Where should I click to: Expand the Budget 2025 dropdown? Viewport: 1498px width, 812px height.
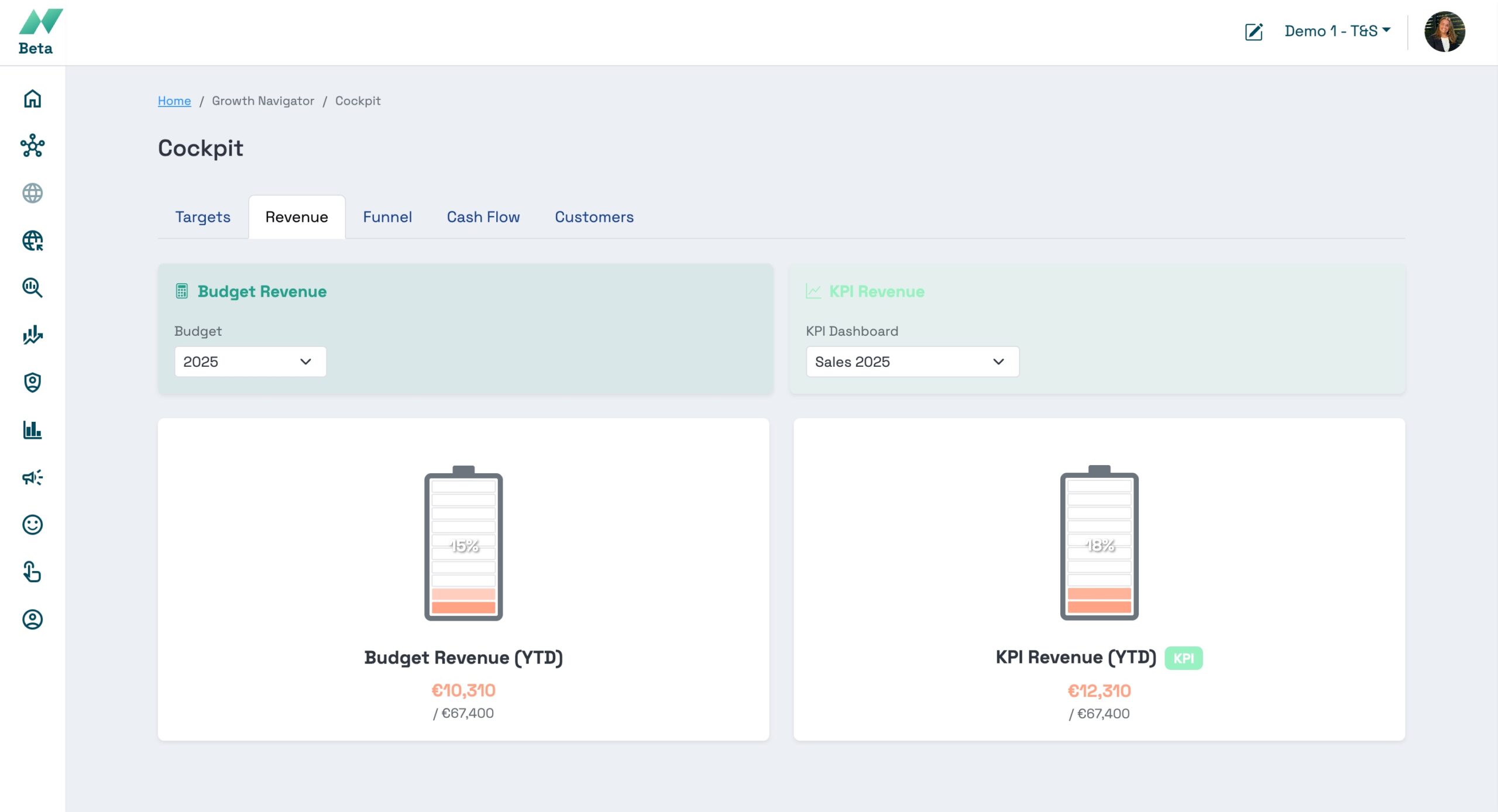click(x=250, y=362)
